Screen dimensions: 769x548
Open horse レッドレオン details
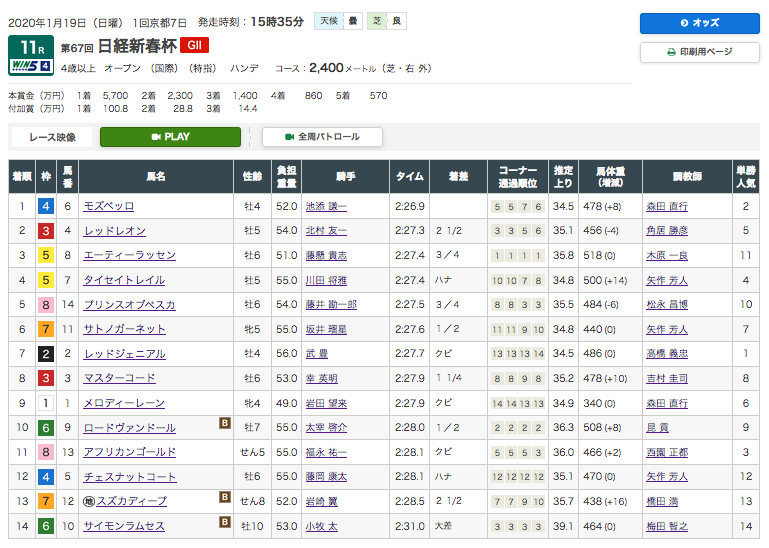click(114, 231)
